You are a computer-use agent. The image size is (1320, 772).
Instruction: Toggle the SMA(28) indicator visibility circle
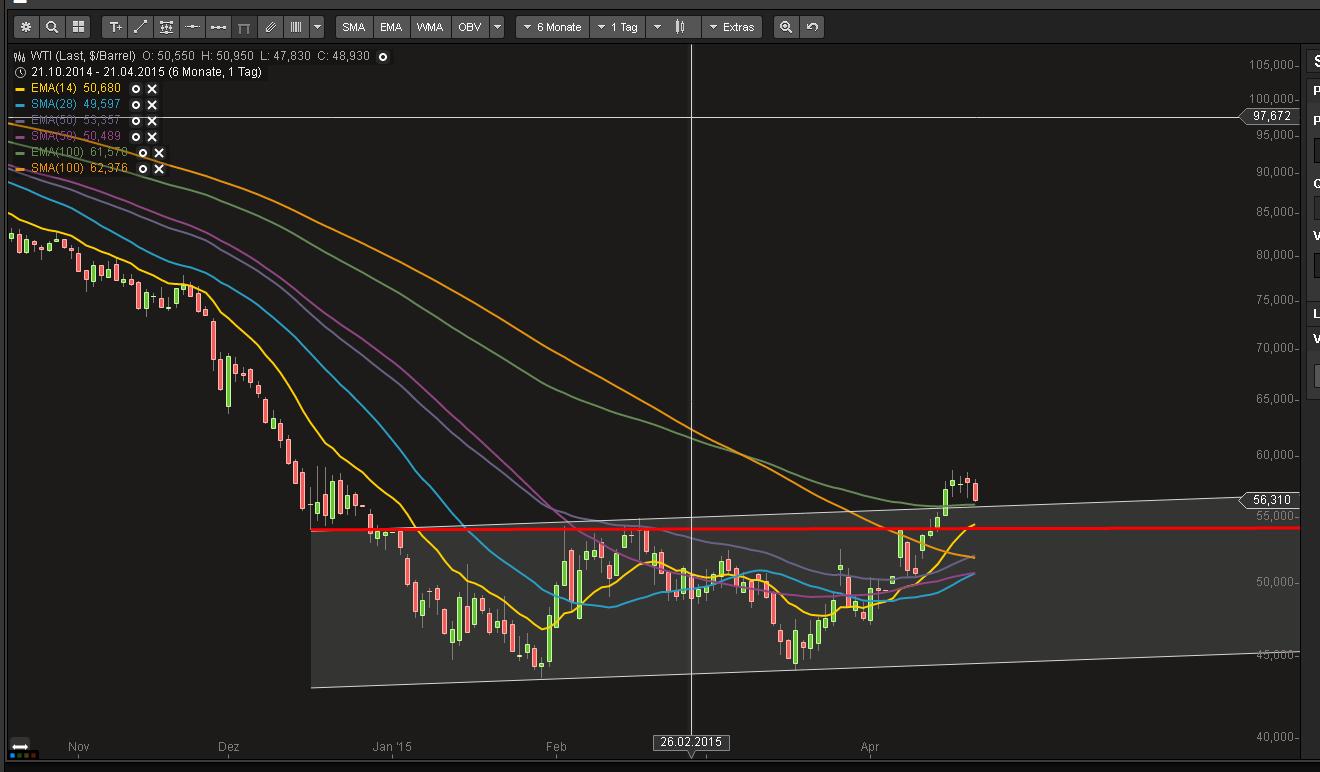(134, 104)
